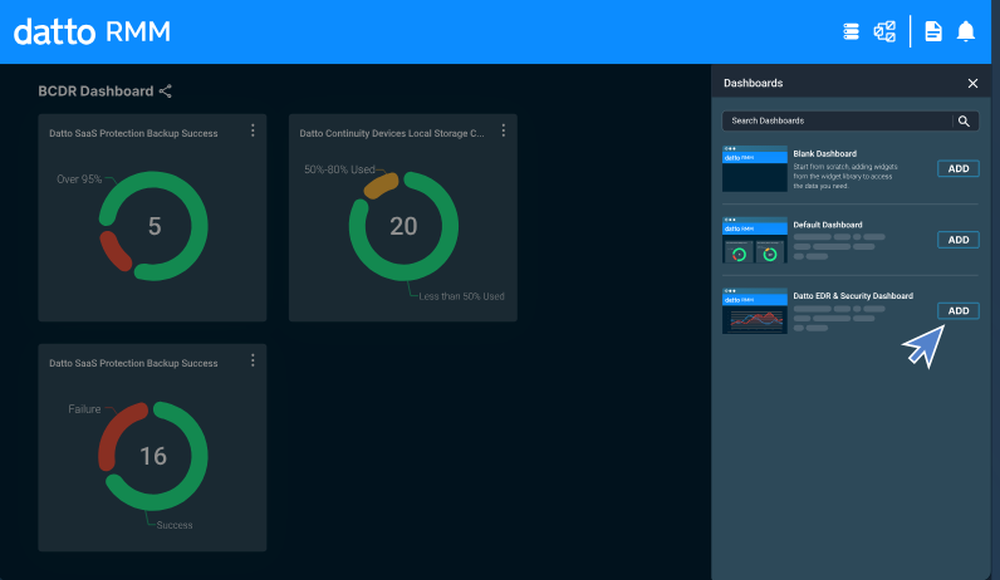Add the Blank Dashboard
This screenshot has height=580, width=1000.
[x=958, y=168]
